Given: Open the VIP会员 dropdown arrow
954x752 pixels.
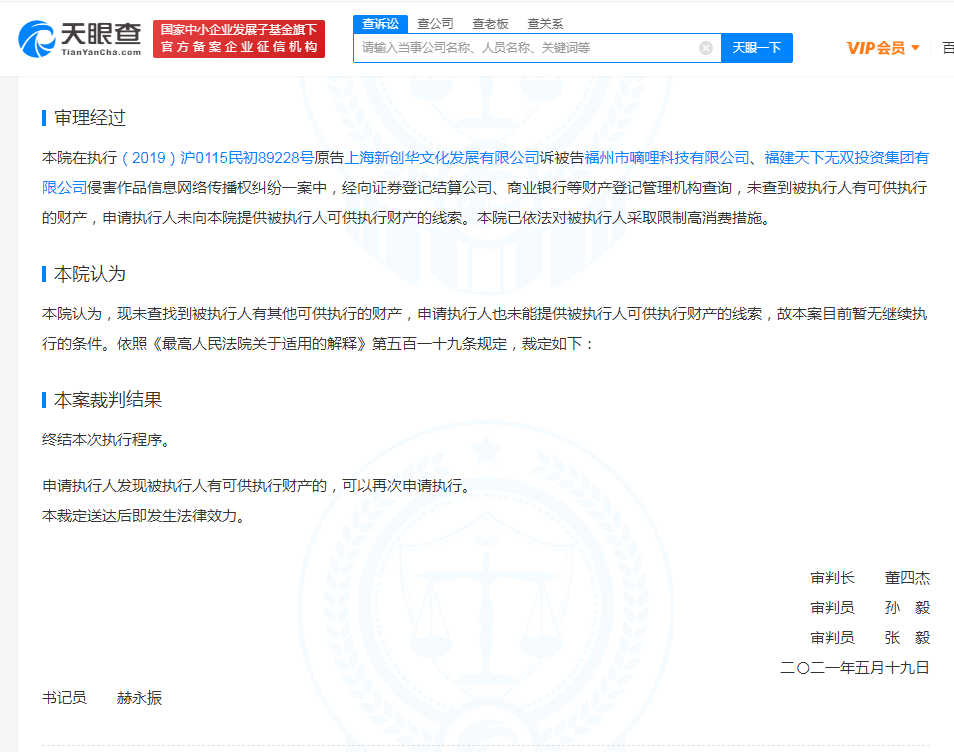Looking at the screenshot, I should click(x=916, y=46).
